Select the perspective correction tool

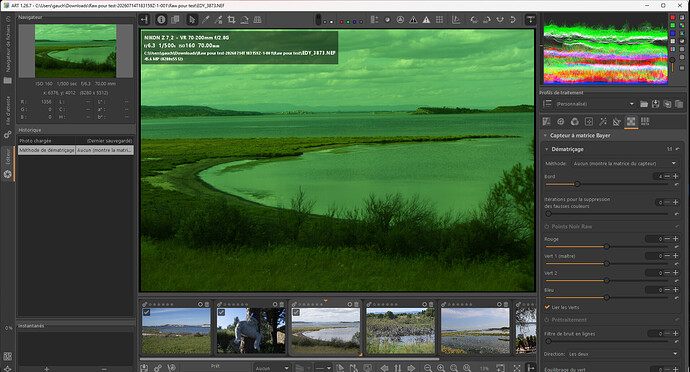257,19
